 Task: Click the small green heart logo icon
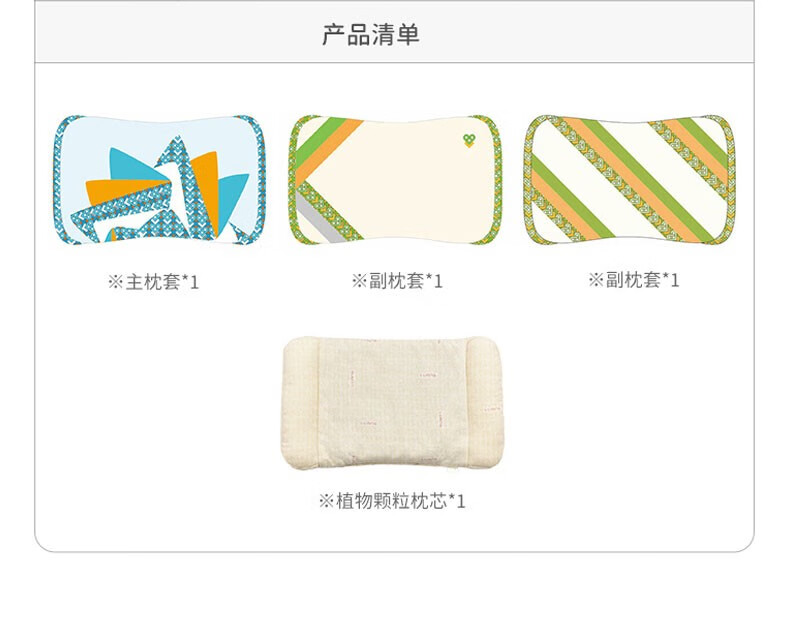click(x=469, y=141)
